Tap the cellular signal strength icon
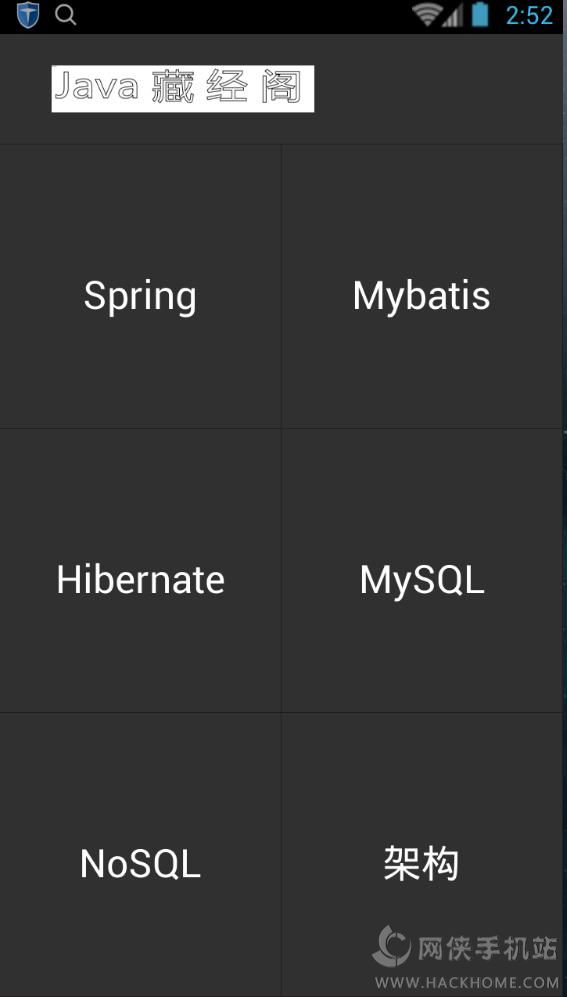 coord(453,15)
